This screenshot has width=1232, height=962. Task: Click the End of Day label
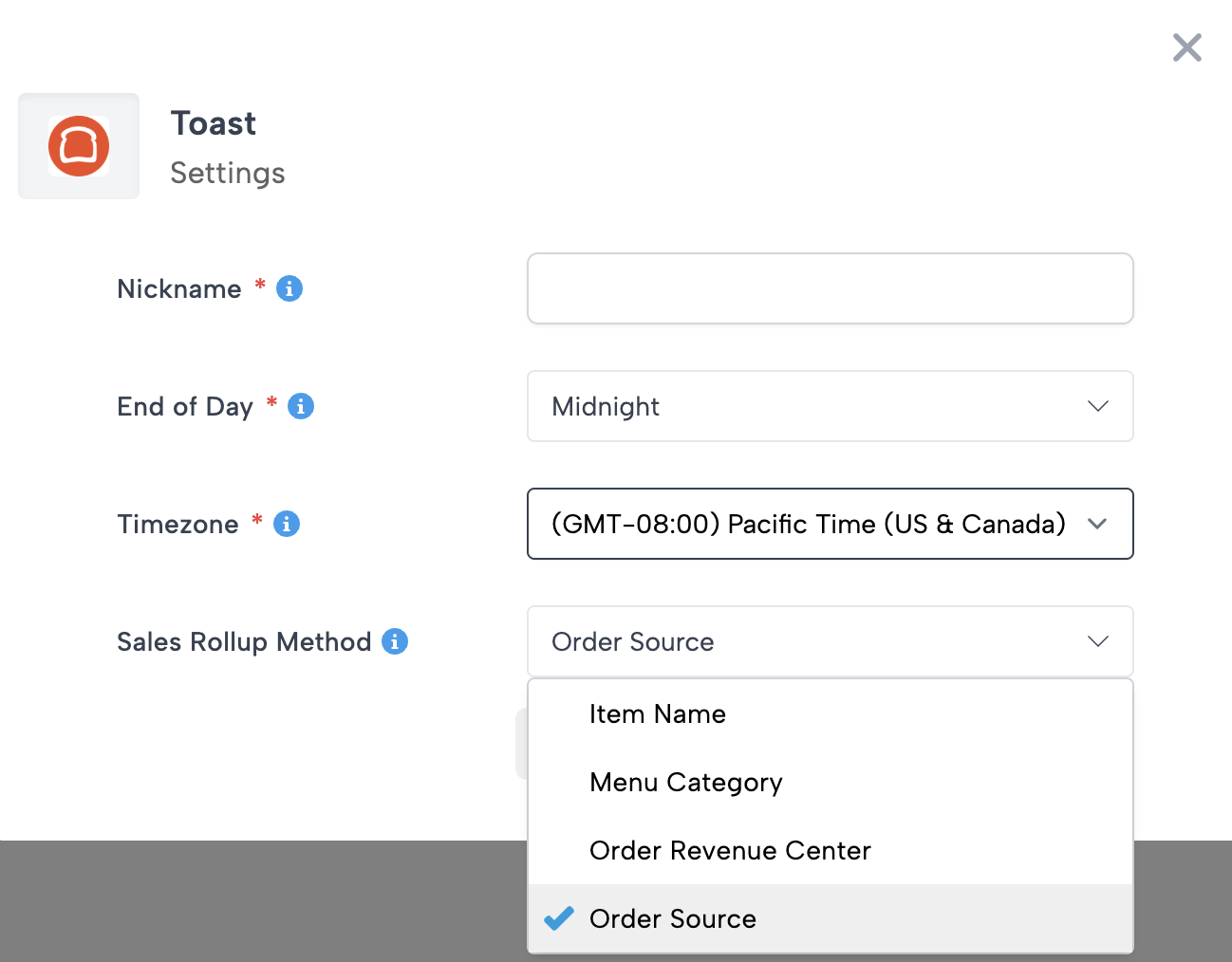(185, 406)
